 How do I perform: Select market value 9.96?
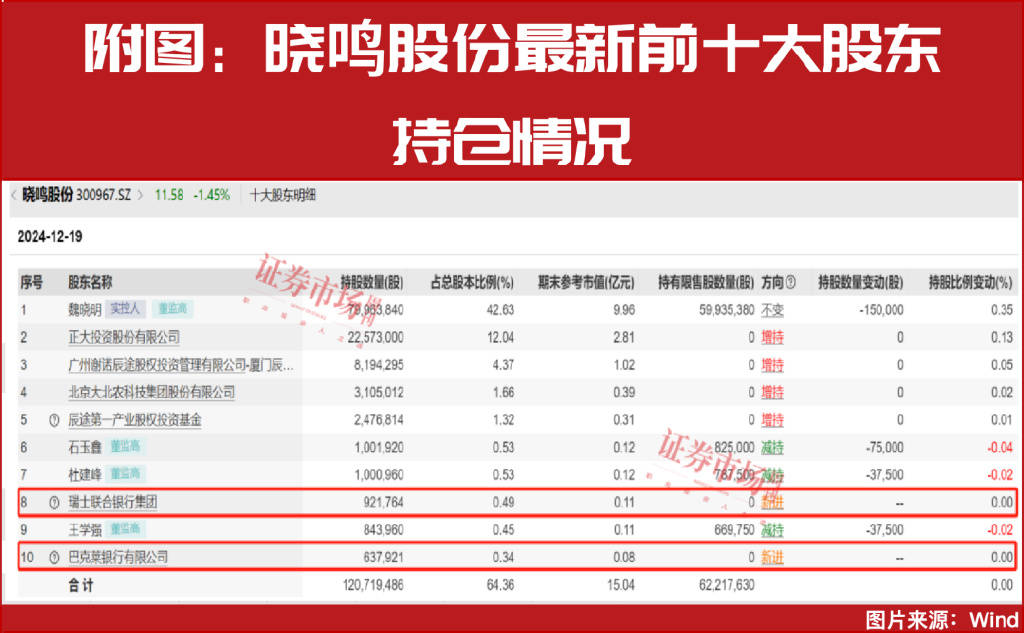point(624,310)
